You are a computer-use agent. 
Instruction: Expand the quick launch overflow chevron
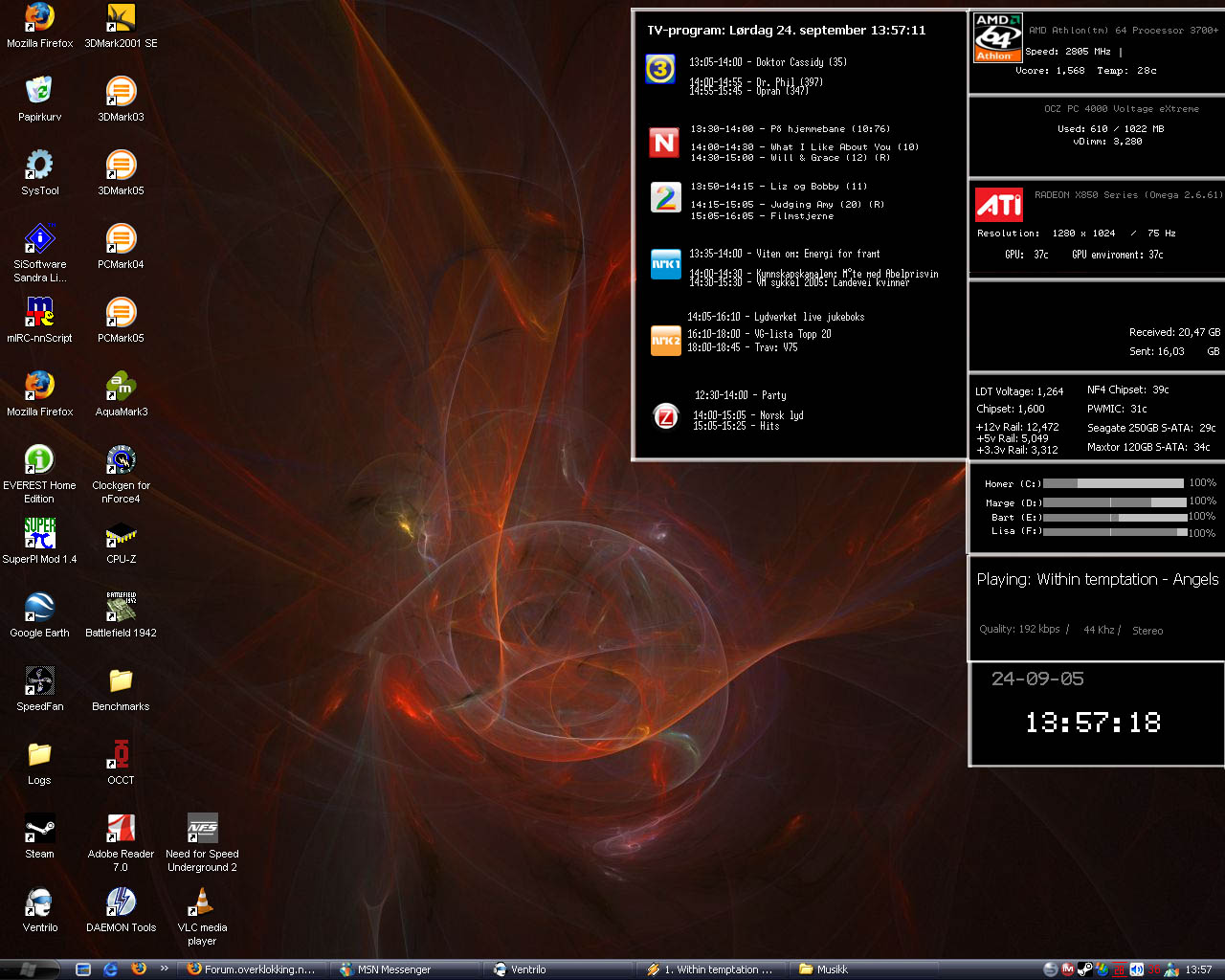[x=165, y=969]
